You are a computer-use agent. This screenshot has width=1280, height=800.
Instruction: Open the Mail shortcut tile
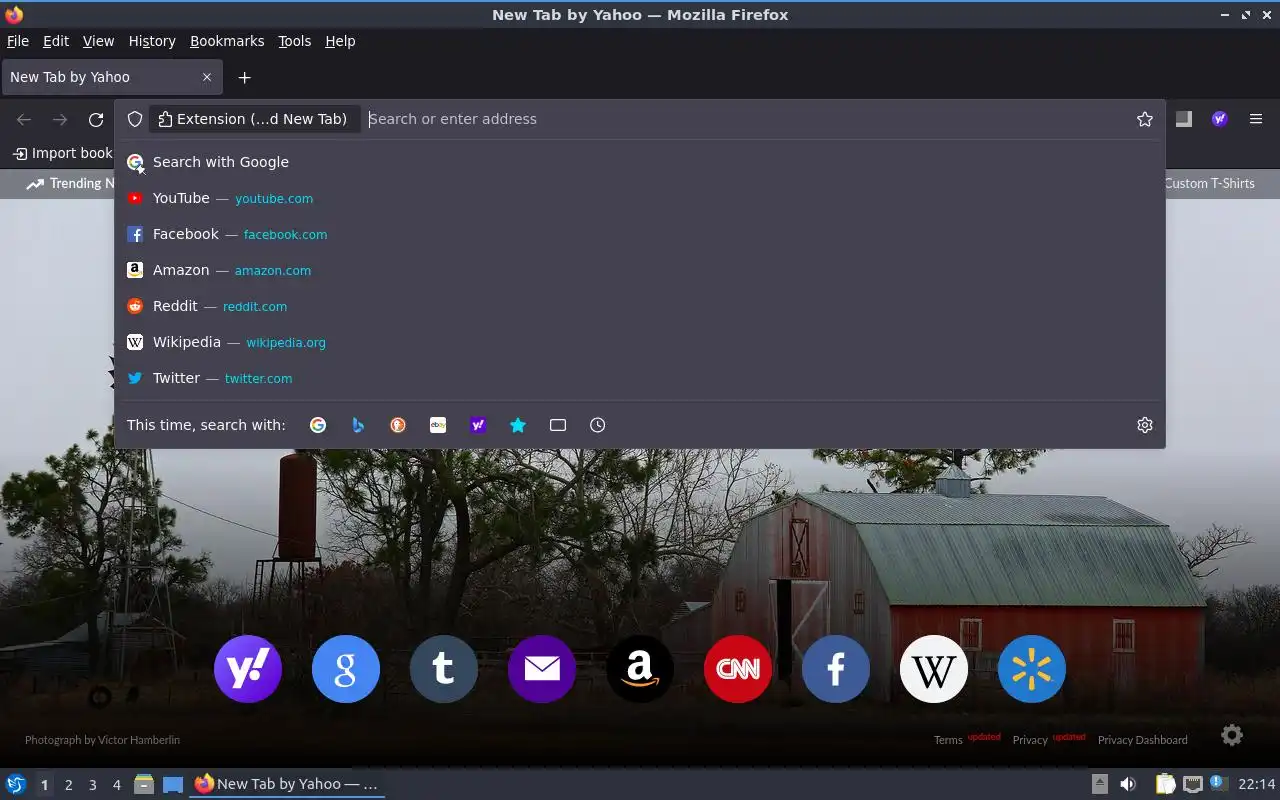tap(542, 669)
